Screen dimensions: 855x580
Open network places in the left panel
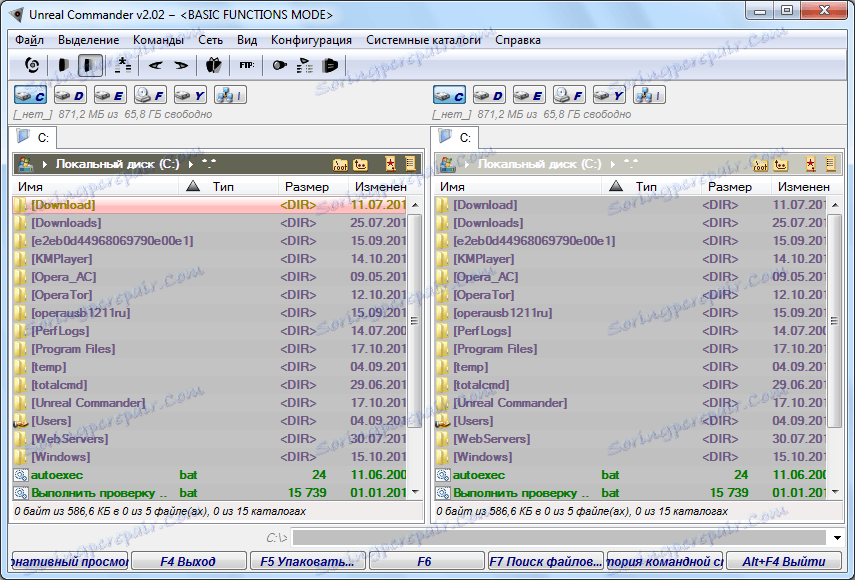pyautogui.click(x=230, y=95)
